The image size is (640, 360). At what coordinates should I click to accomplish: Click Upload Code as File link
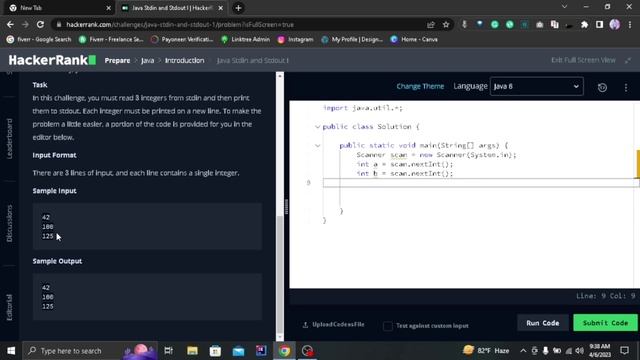coord(338,324)
